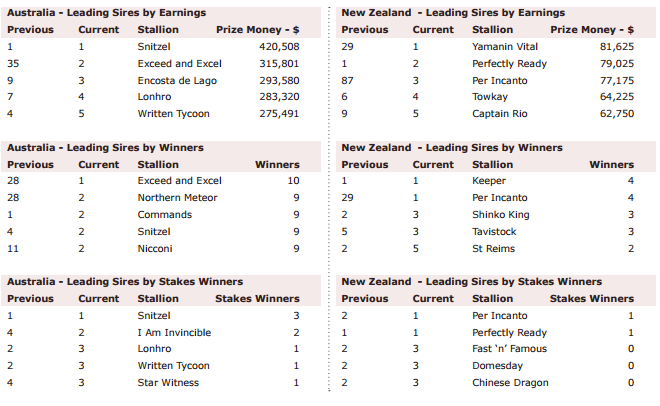Click the Snitzel entry in Australia earnings table
Screen dimensions: 660x406
click(154, 47)
